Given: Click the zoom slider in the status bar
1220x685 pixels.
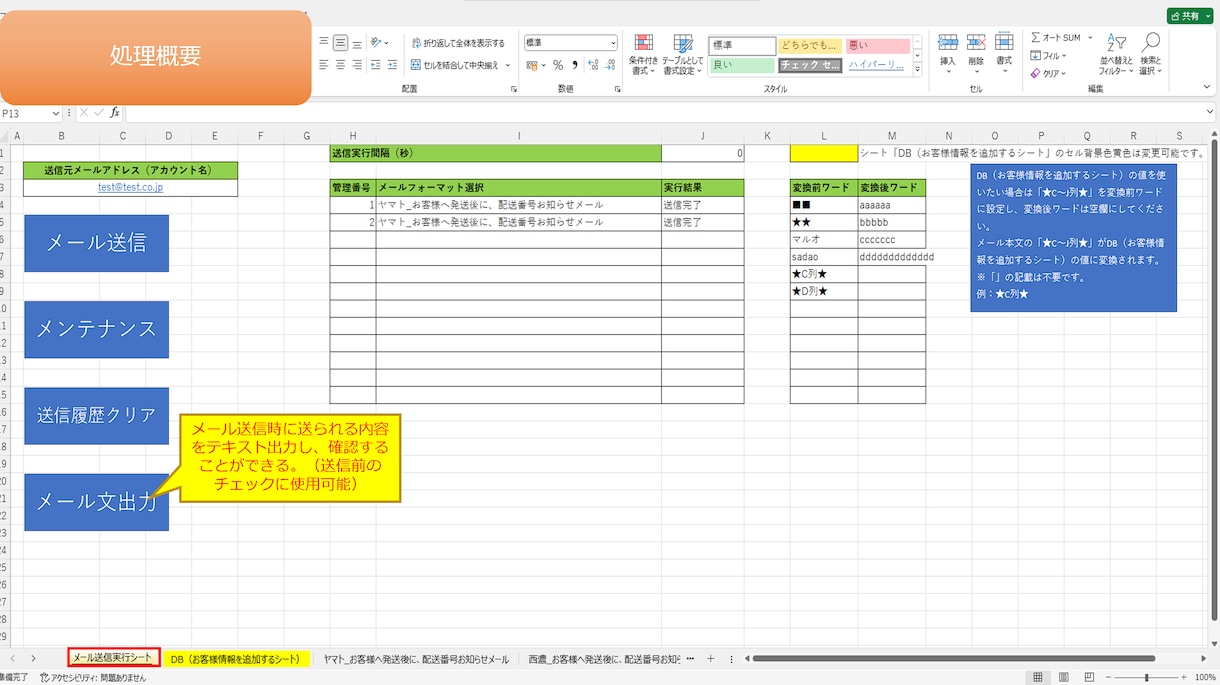Looking at the screenshot, I should (x=1146, y=677).
